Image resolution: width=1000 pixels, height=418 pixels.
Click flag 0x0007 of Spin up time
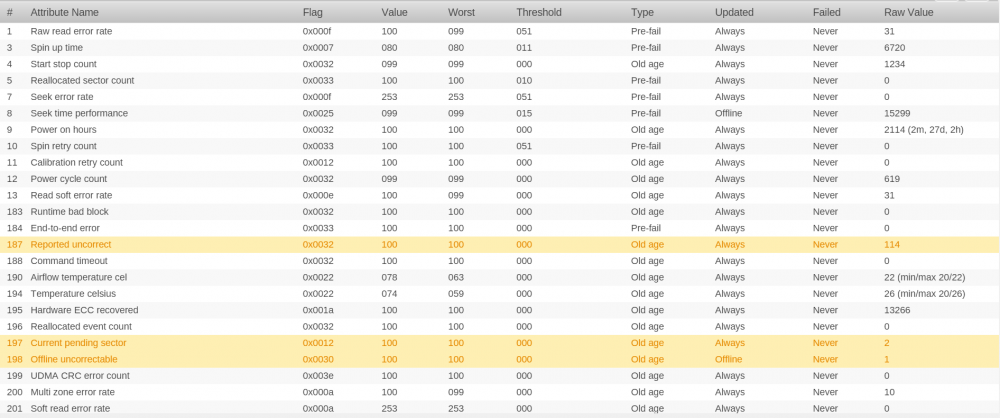click(x=318, y=48)
